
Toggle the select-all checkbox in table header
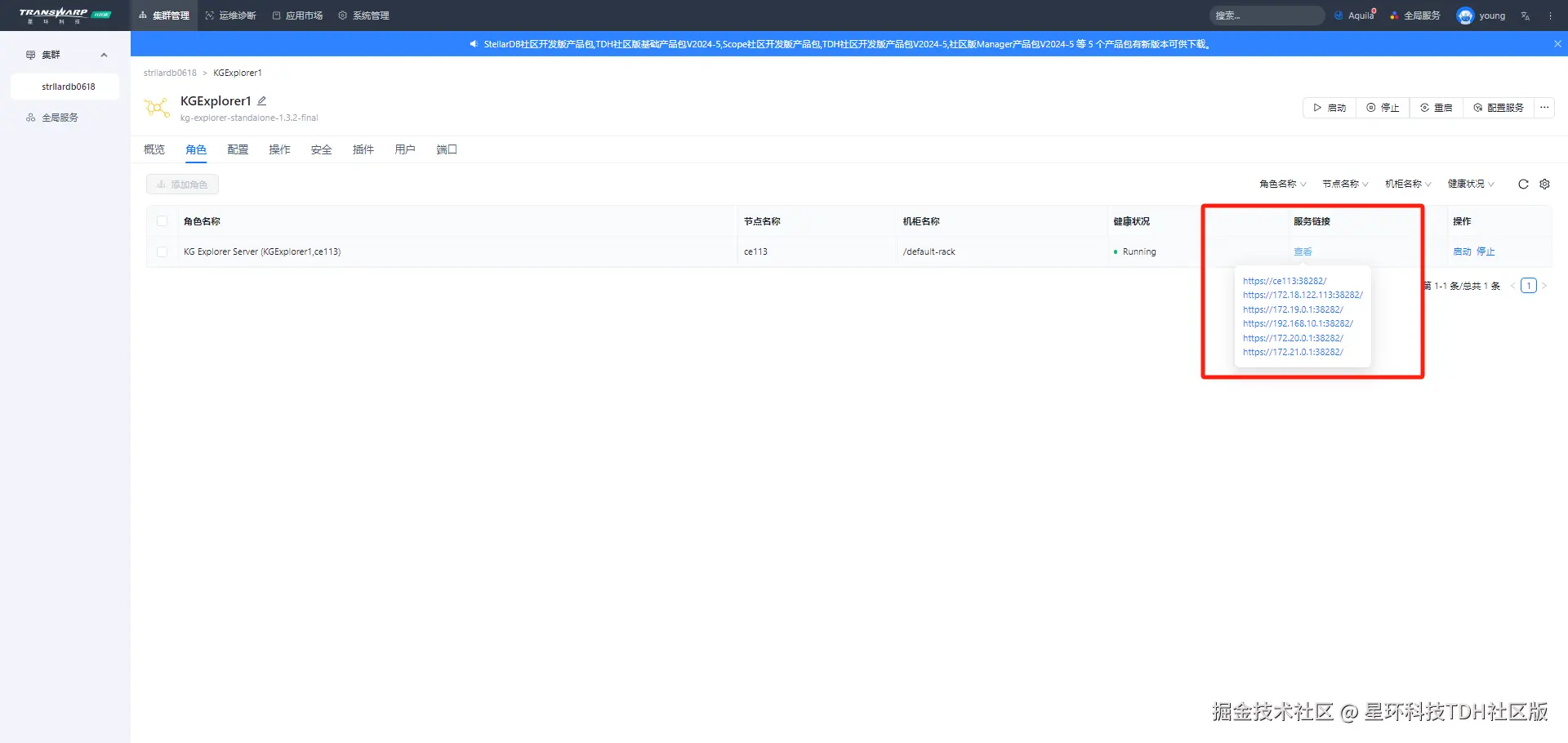(x=162, y=221)
